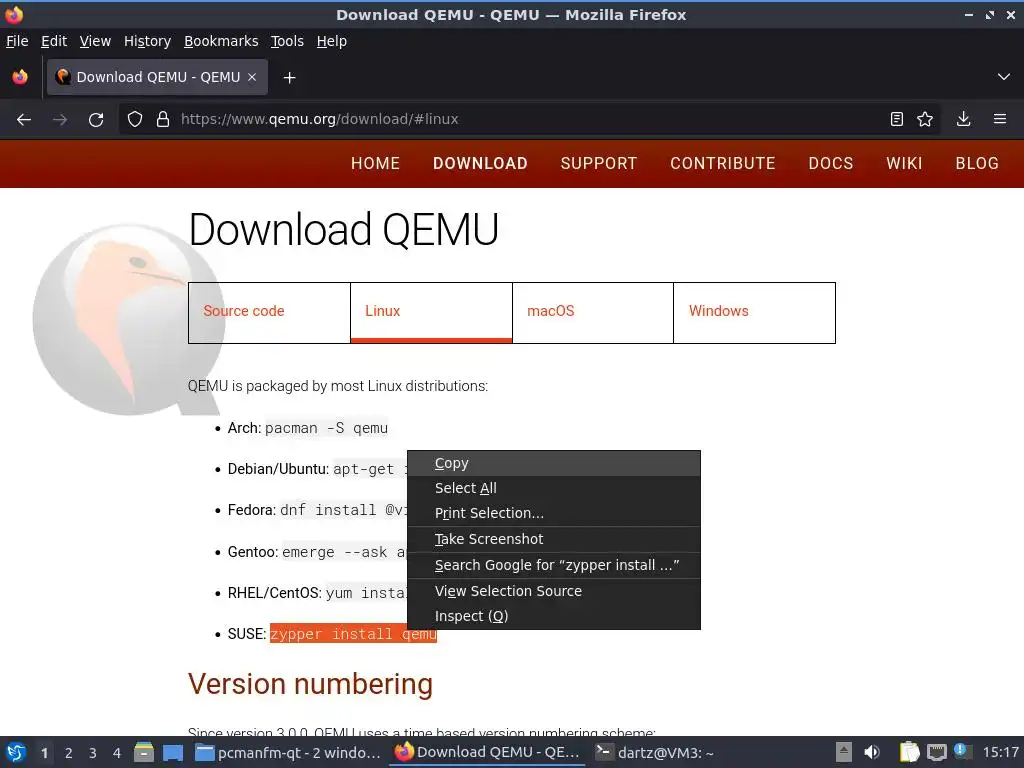The image size is (1024, 768).
Task: Switch to workspace 2
Action: click(69, 753)
